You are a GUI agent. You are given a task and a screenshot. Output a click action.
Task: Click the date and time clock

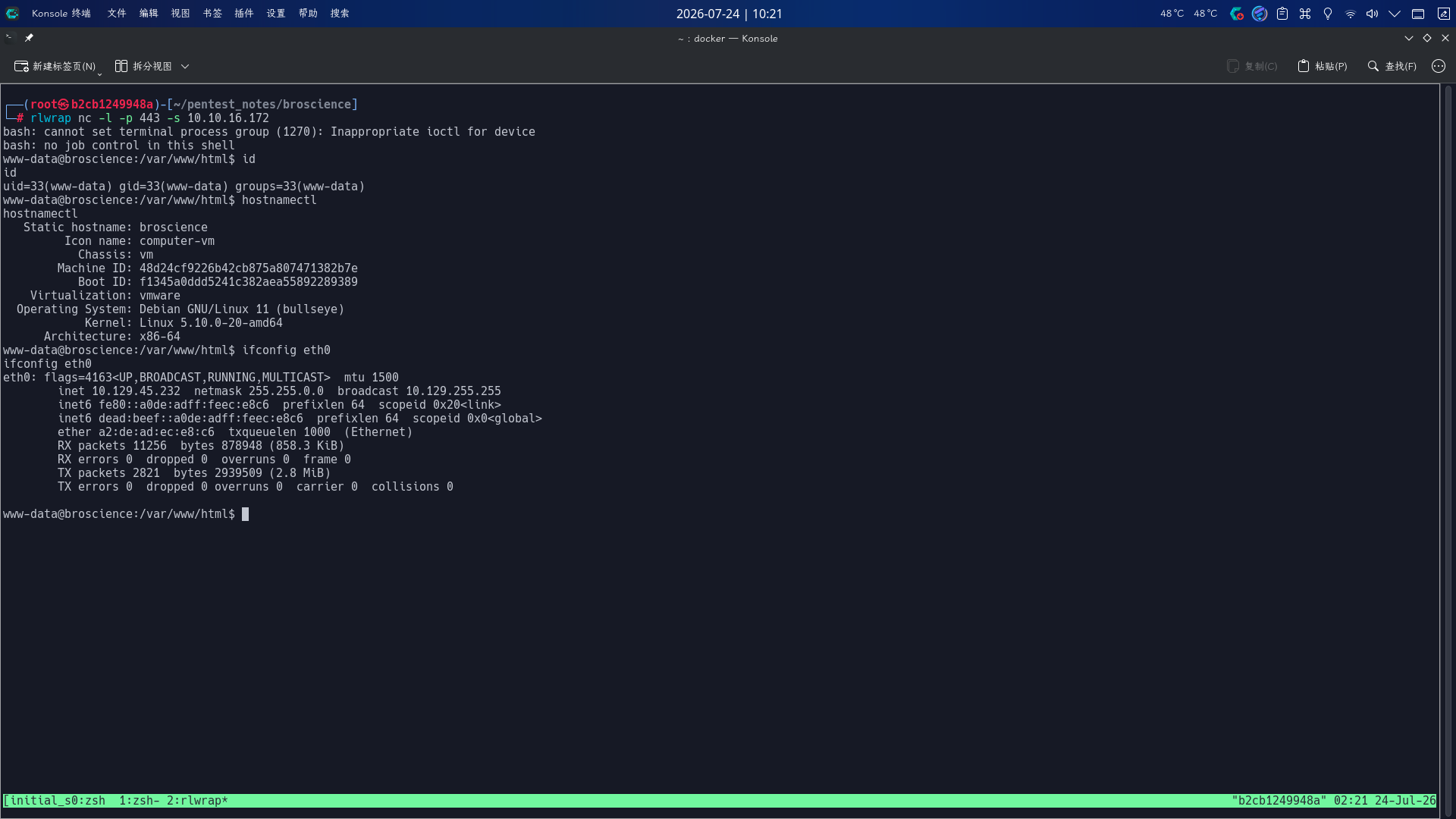(729, 14)
